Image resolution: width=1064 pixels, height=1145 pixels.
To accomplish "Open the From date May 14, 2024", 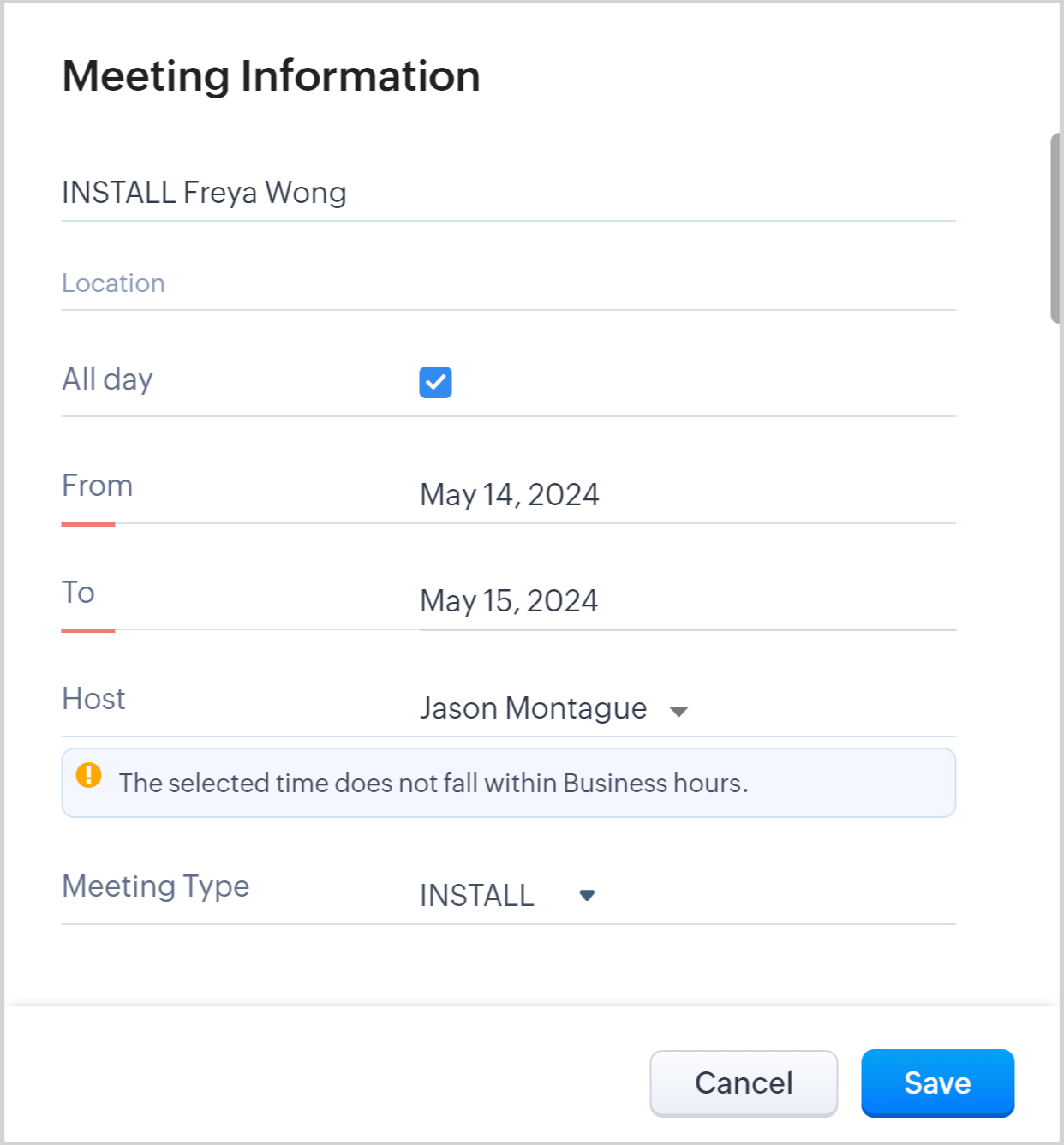I will pyautogui.click(x=510, y=495).
